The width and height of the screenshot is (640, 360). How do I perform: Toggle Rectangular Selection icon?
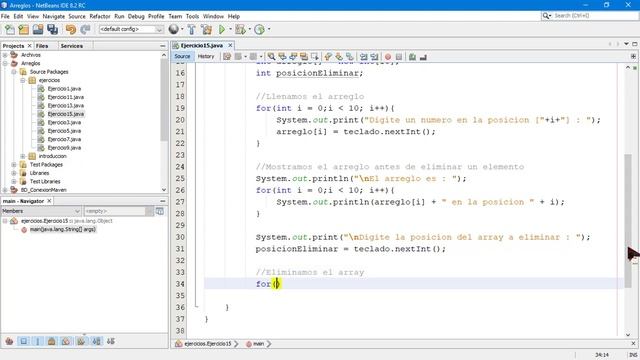point(315,57)
